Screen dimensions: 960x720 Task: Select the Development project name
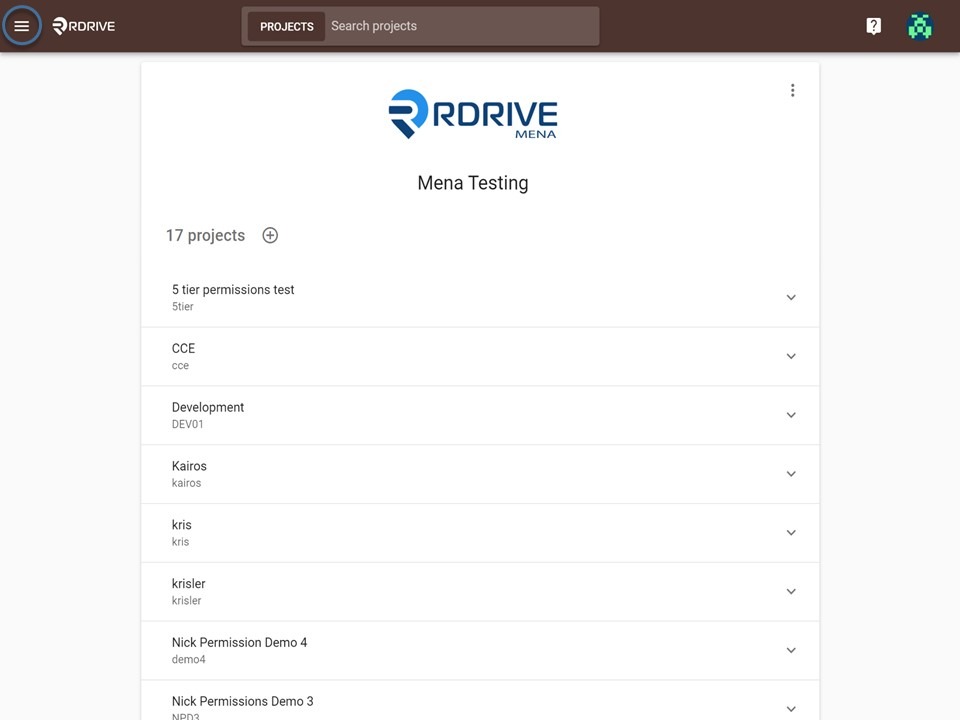click(208, 407)
